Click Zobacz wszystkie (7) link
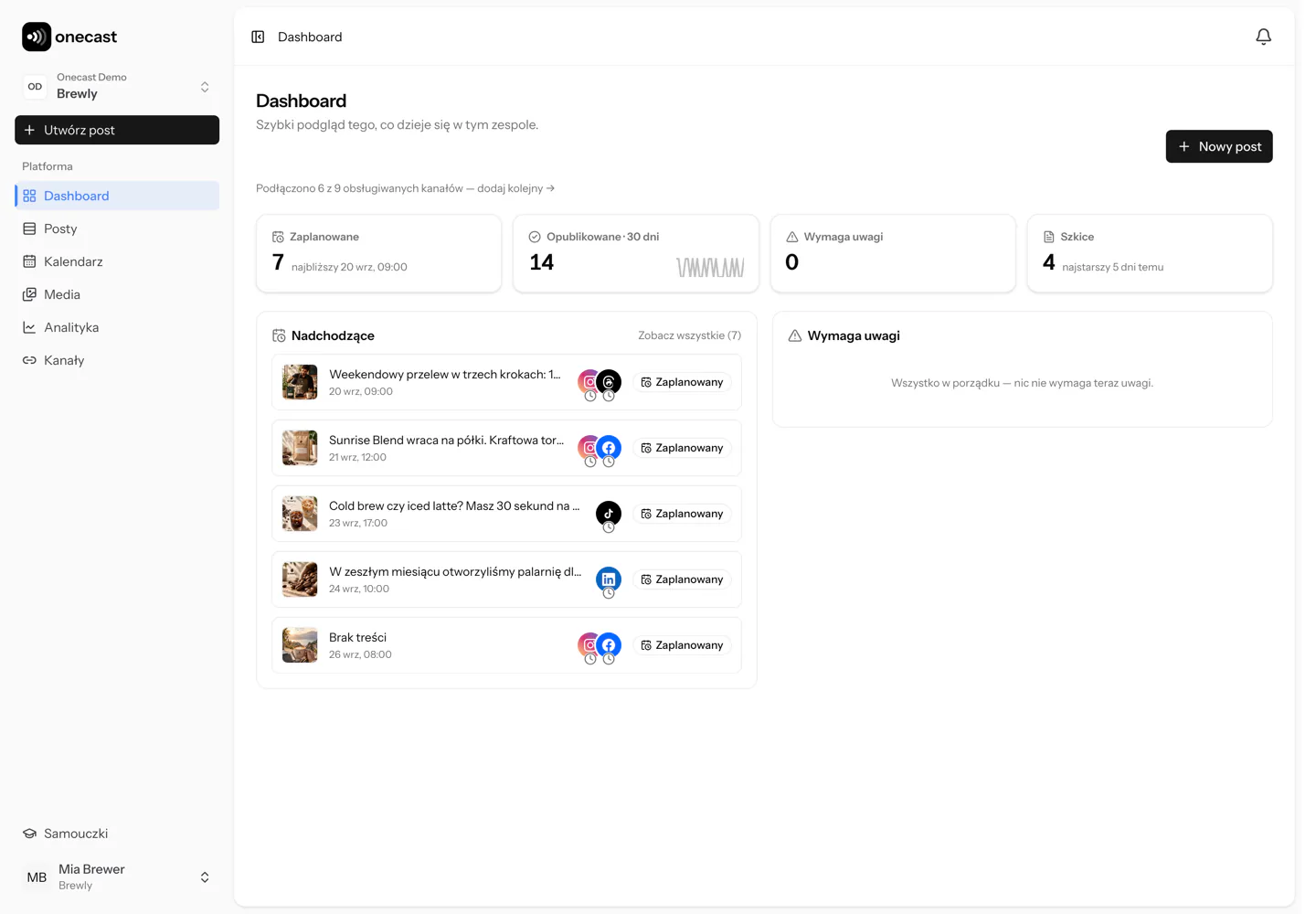The image size is (1316, 914). [690, 335]
